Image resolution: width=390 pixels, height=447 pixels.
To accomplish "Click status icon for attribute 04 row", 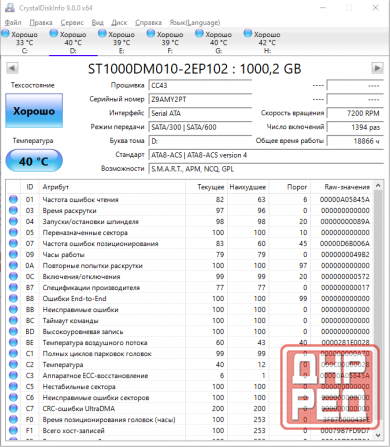I will click(13, 221).
